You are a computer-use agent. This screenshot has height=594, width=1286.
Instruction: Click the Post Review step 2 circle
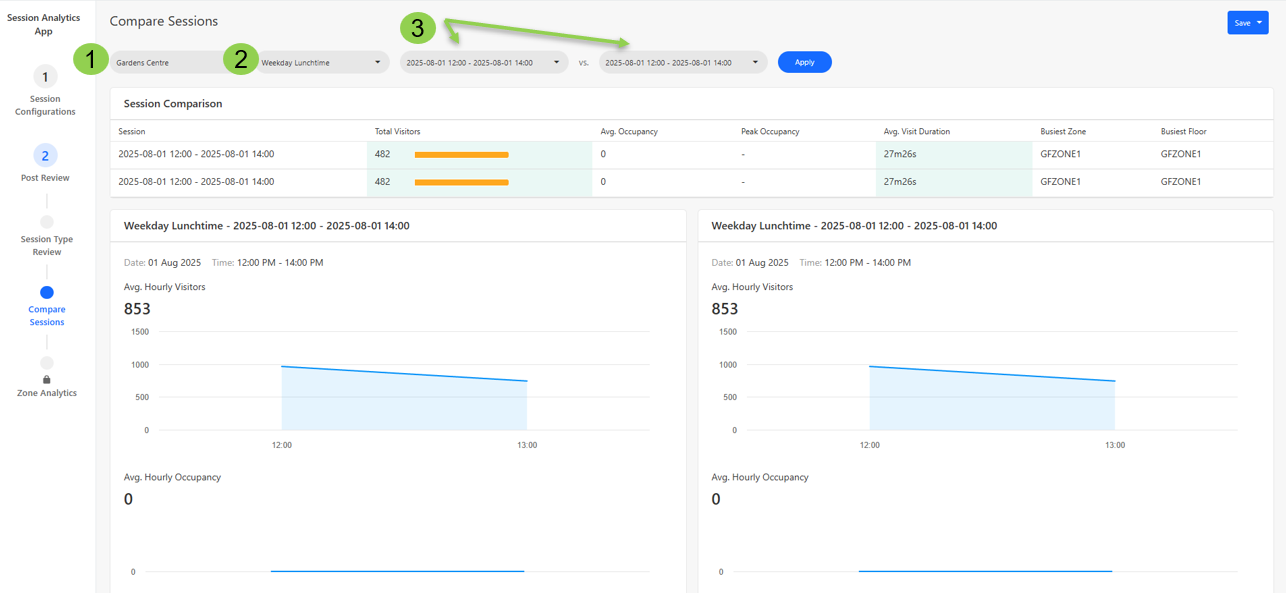[x=45, y=156]
